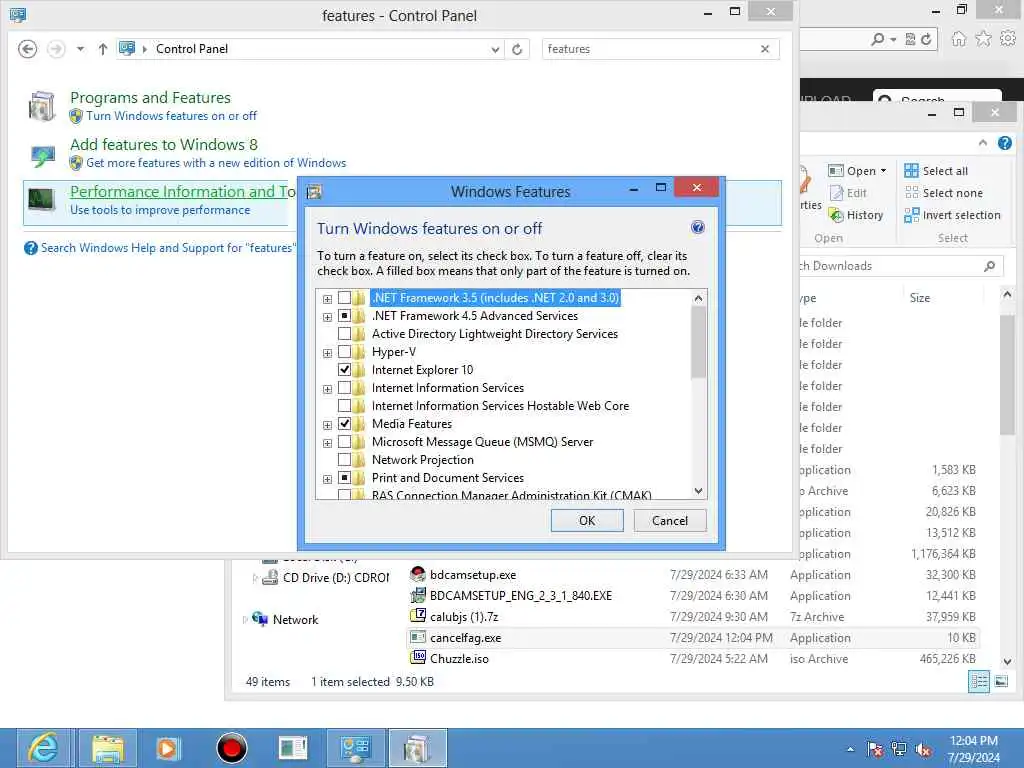The height and width of the screenshot is (768, 1024).
Task: Open the recent locations dropdown arrow
Action: pos(80,49)
